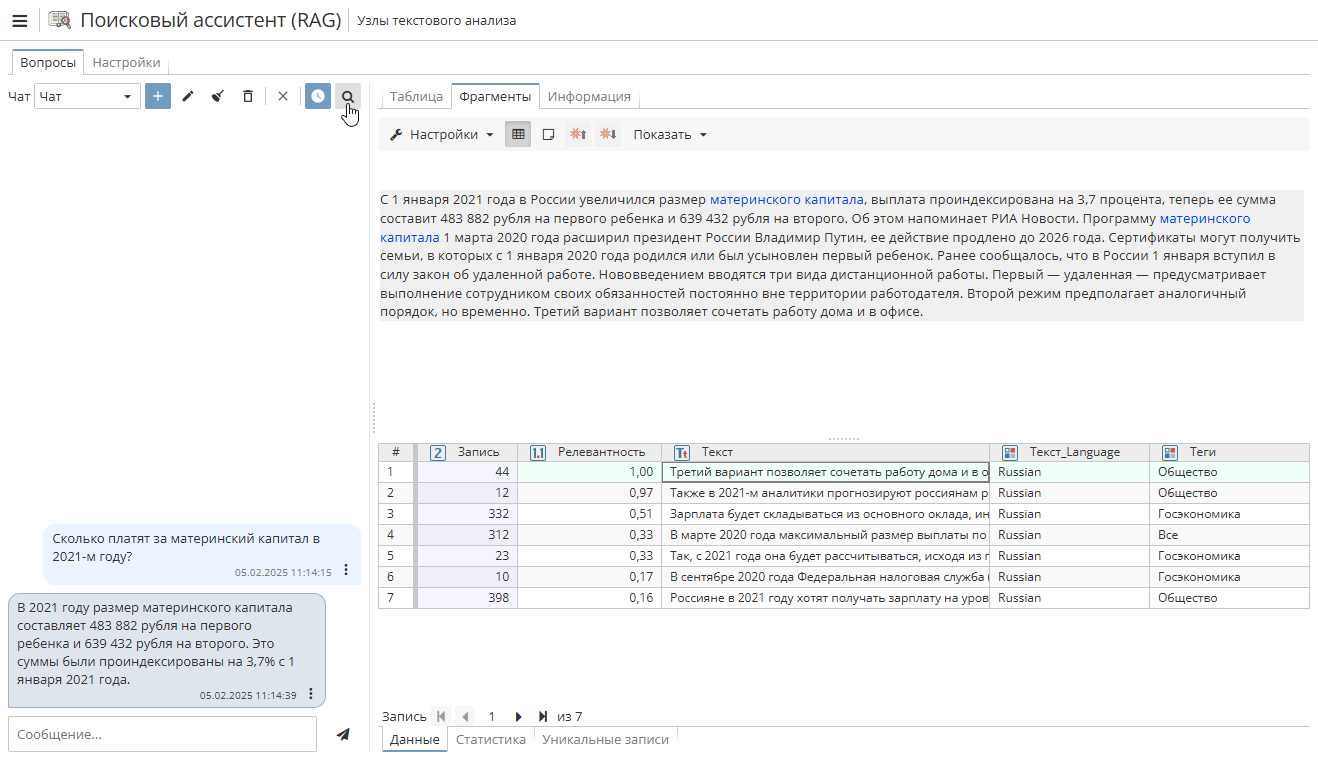This screenshot has width=1318, height=760.
Task: Add a new chat with plus button
Action: (x=158, y=96)
